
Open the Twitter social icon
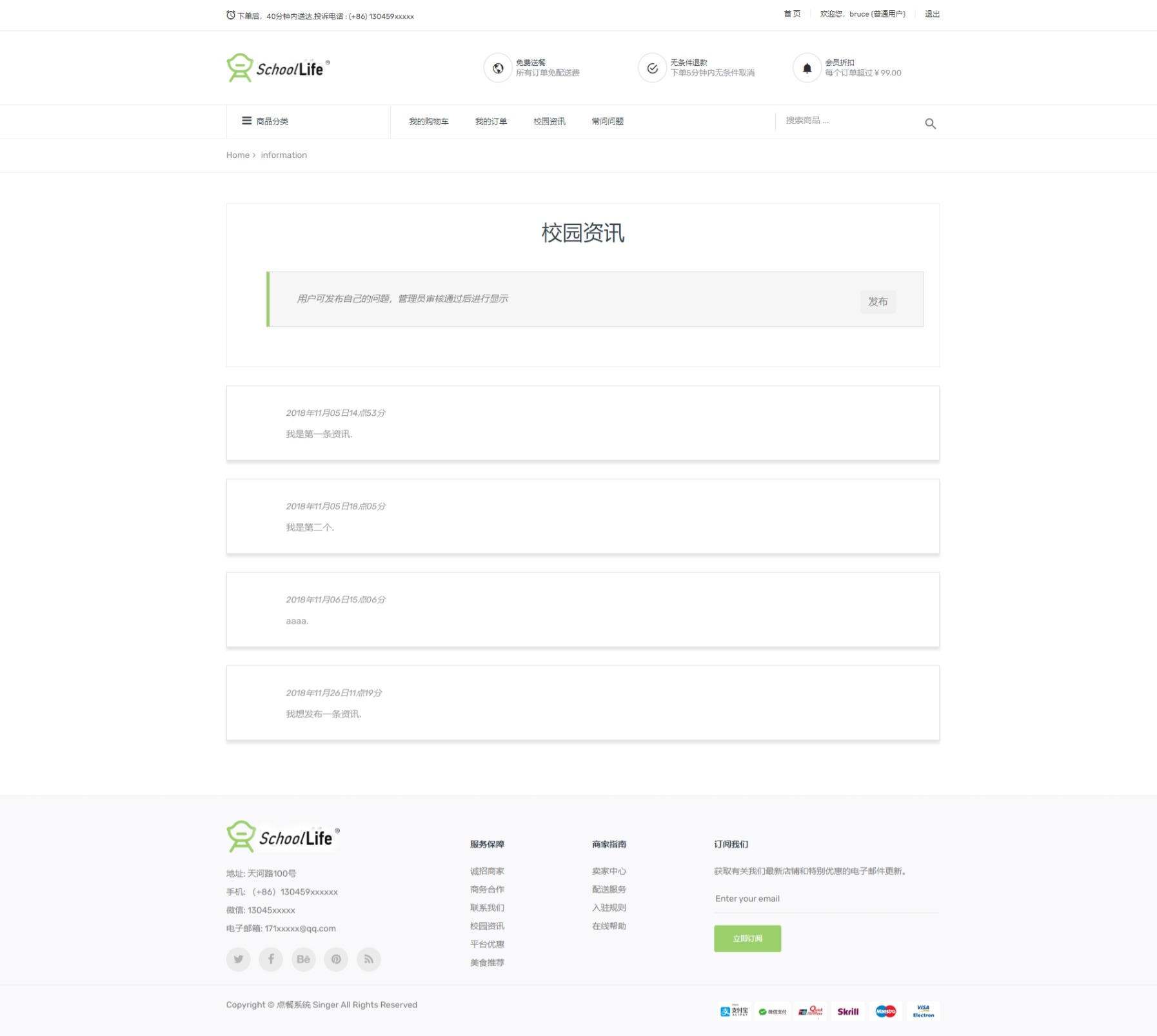pyautogui.click(x=239, y=959)
